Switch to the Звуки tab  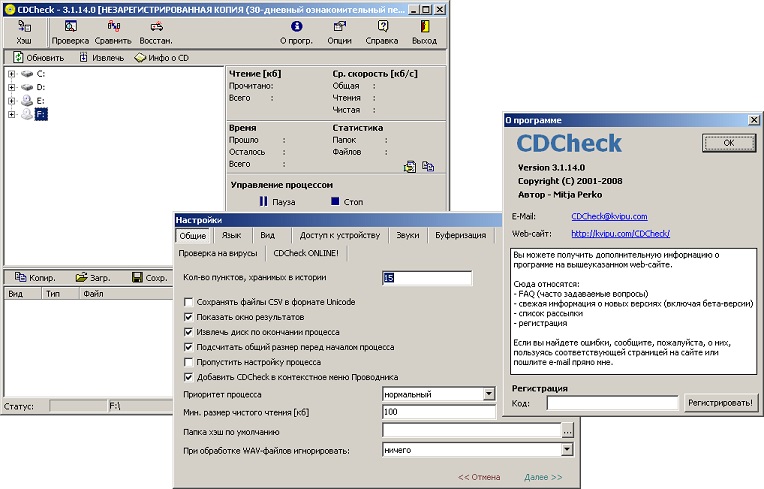[408, 235]
